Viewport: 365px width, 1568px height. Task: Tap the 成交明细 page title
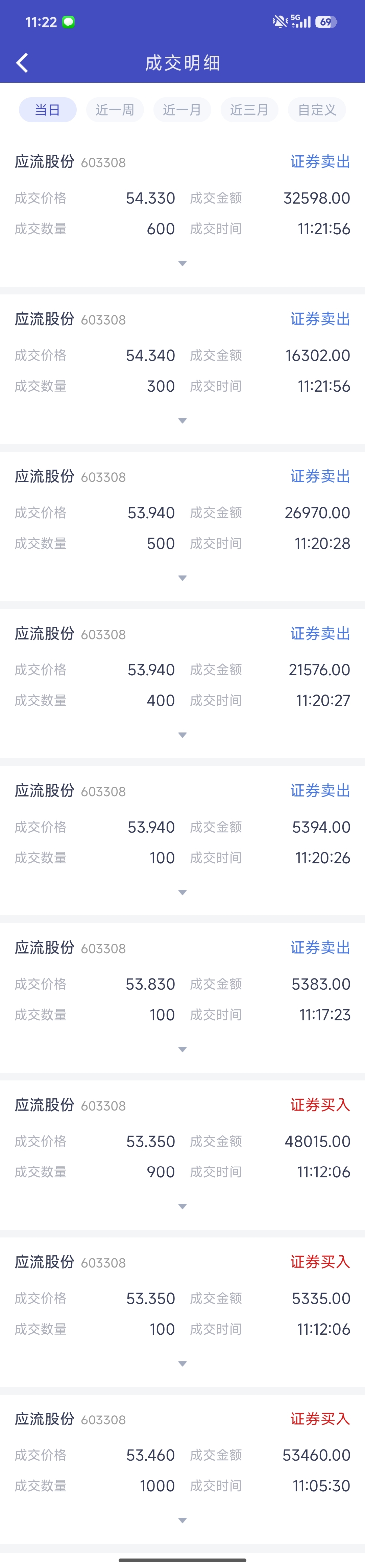[x=182, y=63]
